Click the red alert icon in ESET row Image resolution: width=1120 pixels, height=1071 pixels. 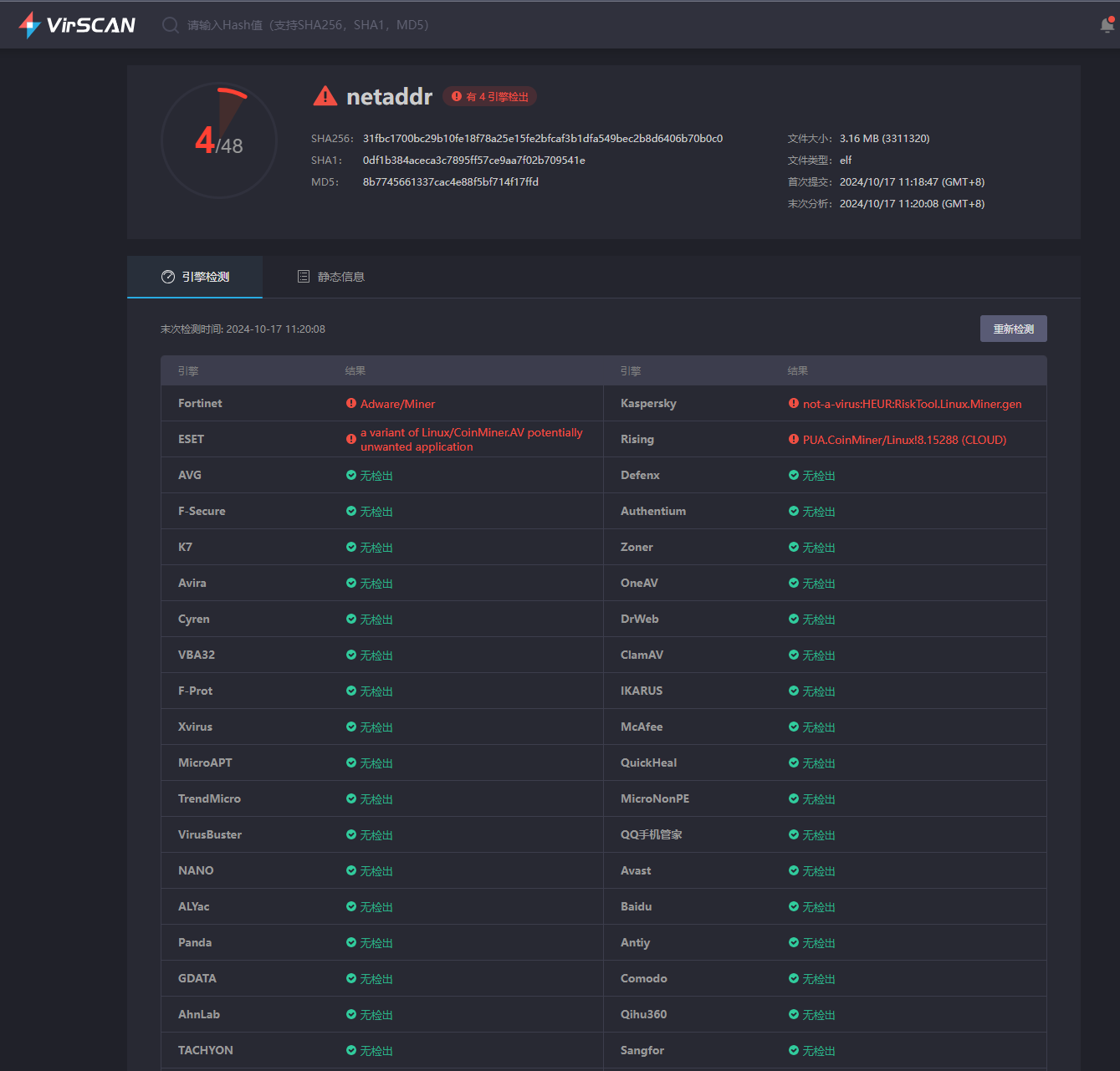[x=351, y=439]
